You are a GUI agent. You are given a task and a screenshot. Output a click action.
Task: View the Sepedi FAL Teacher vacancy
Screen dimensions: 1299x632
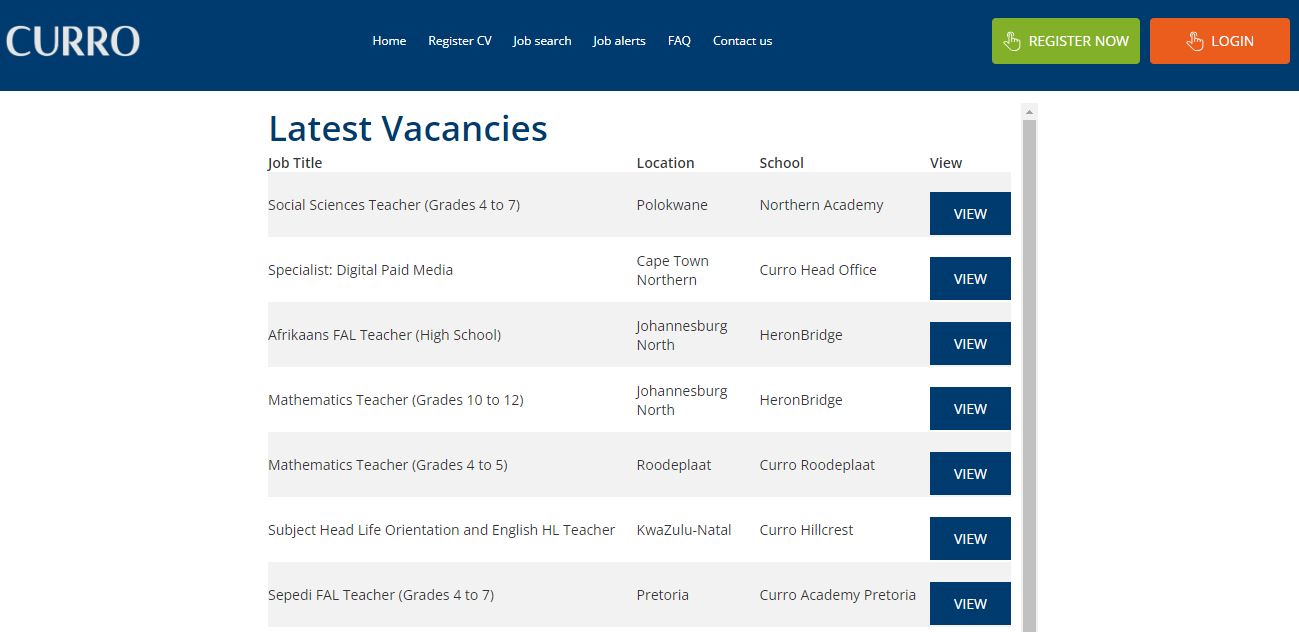coord(969,603)
